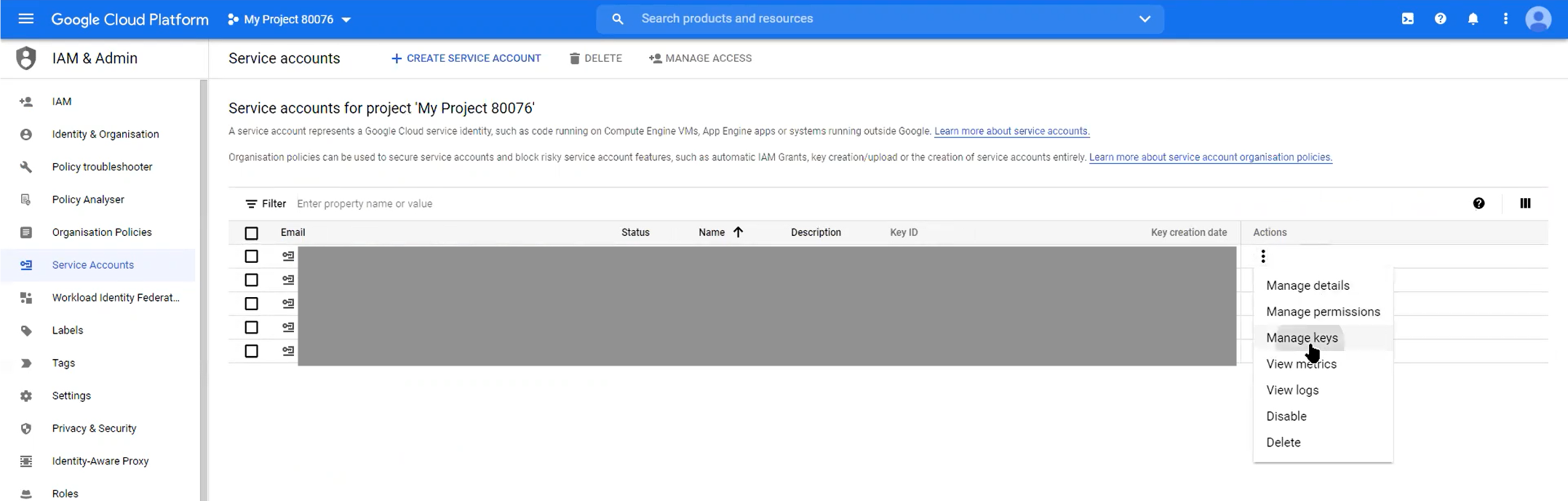Click the MANAGE ACCESS button
Image resolution: width=1568 pixels, height=501 pixels.
(700, 58)
